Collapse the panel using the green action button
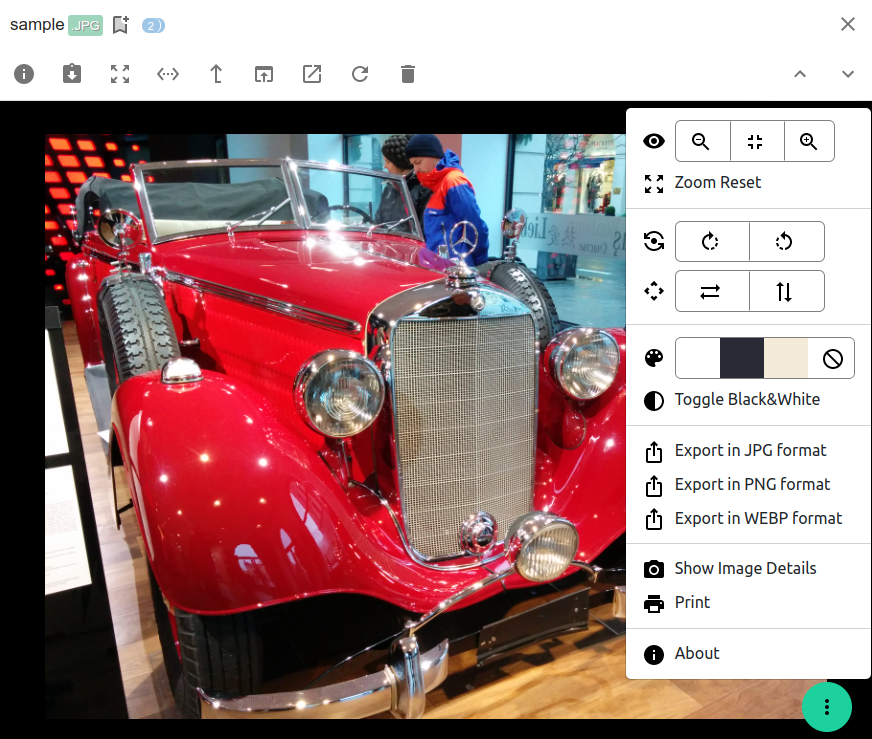This screenshot has width=872, height=739. coord(827,707)
